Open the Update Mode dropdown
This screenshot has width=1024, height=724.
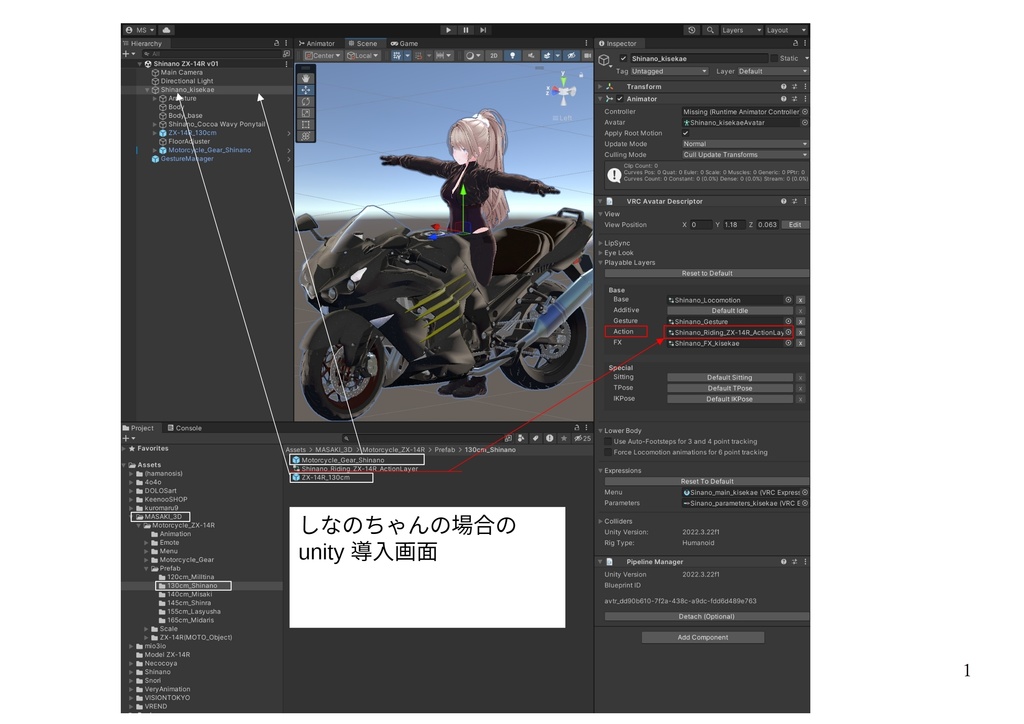click(745, 144)
